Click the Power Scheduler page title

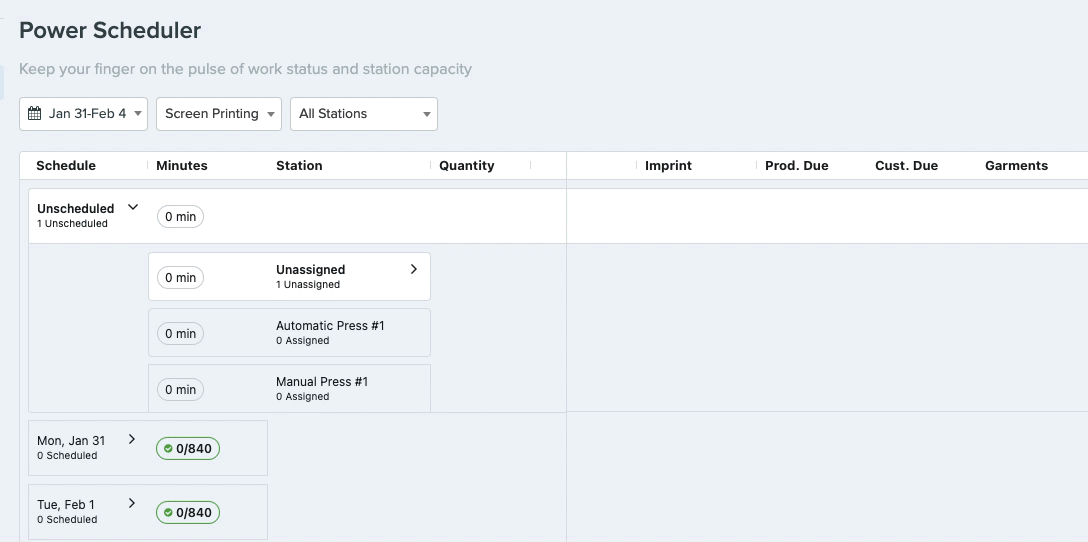110,31
